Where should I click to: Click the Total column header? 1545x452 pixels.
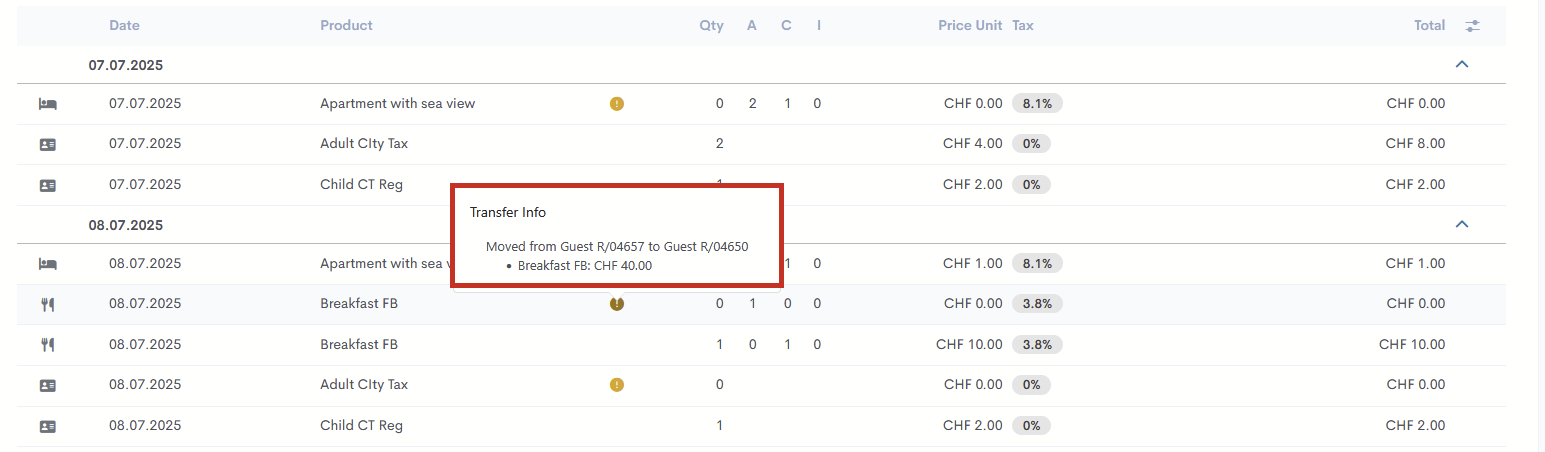coord(1429,26)
